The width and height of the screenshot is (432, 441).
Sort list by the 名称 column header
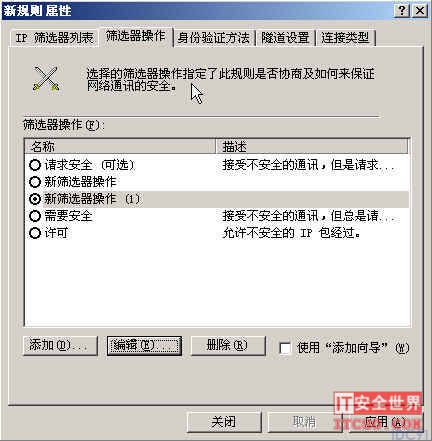[120, 146]
